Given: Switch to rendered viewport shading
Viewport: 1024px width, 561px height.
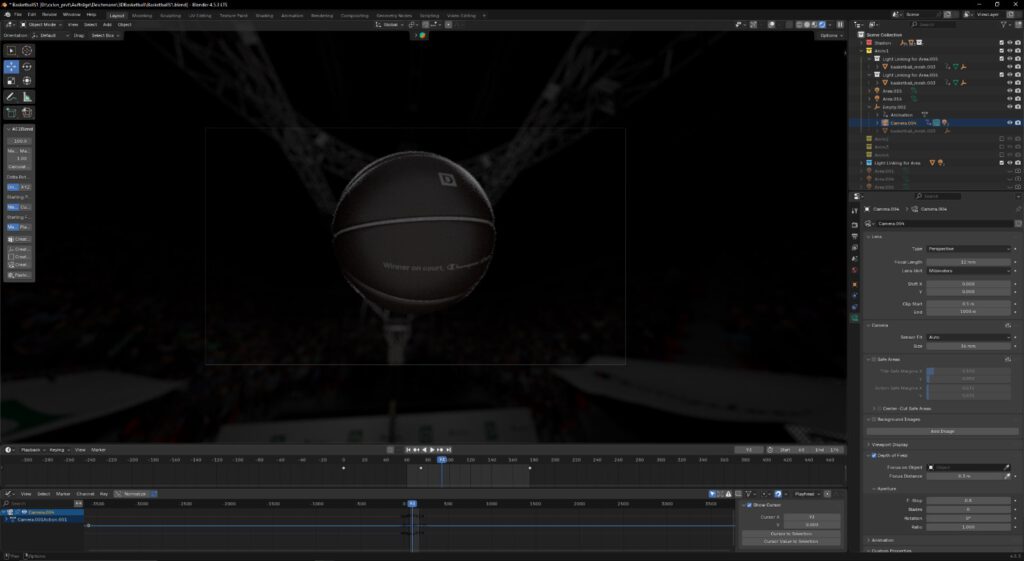Looking at the screenshot, I should click(821, 24).
